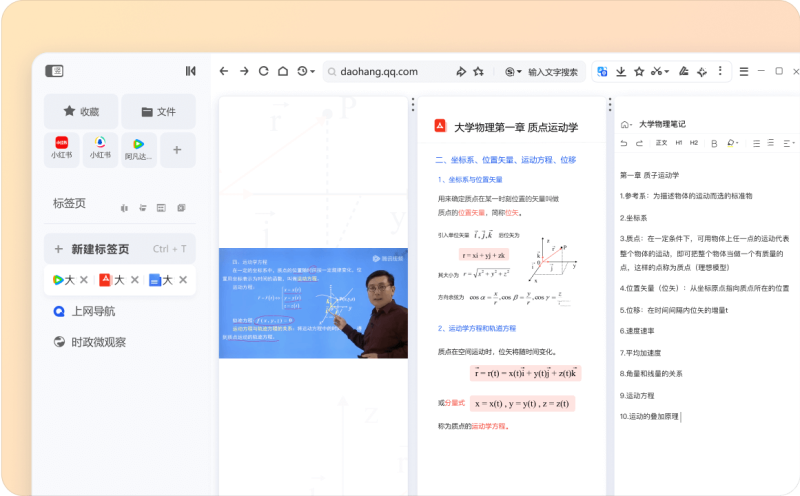Apply the H1 heading style

point(679,143)
